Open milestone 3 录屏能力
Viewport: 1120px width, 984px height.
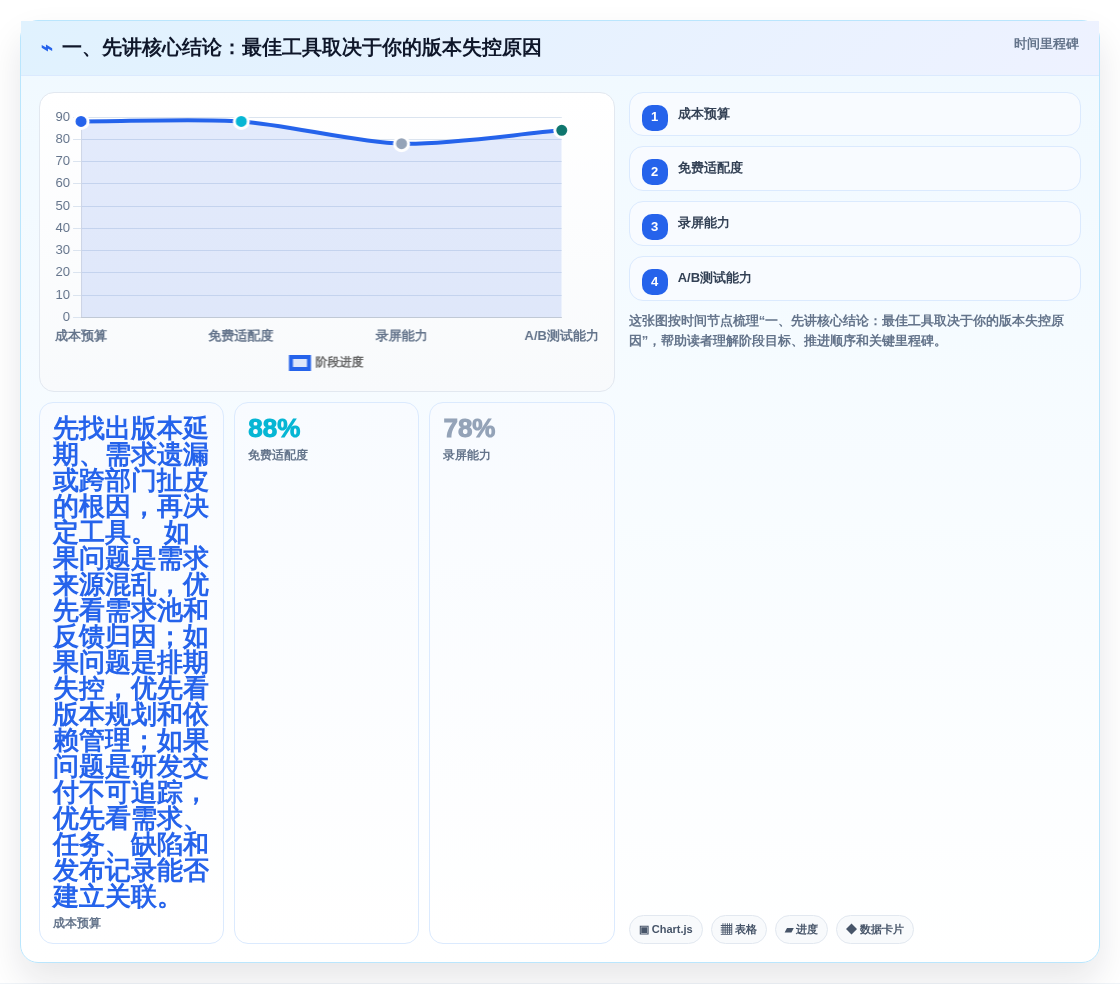854,224
